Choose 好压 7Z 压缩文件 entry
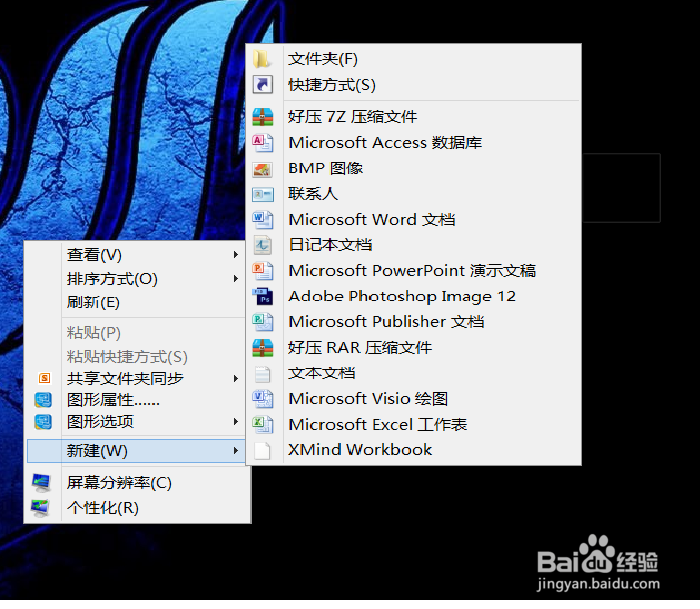This screenshot has height=609, width=700. click(414, 117)
